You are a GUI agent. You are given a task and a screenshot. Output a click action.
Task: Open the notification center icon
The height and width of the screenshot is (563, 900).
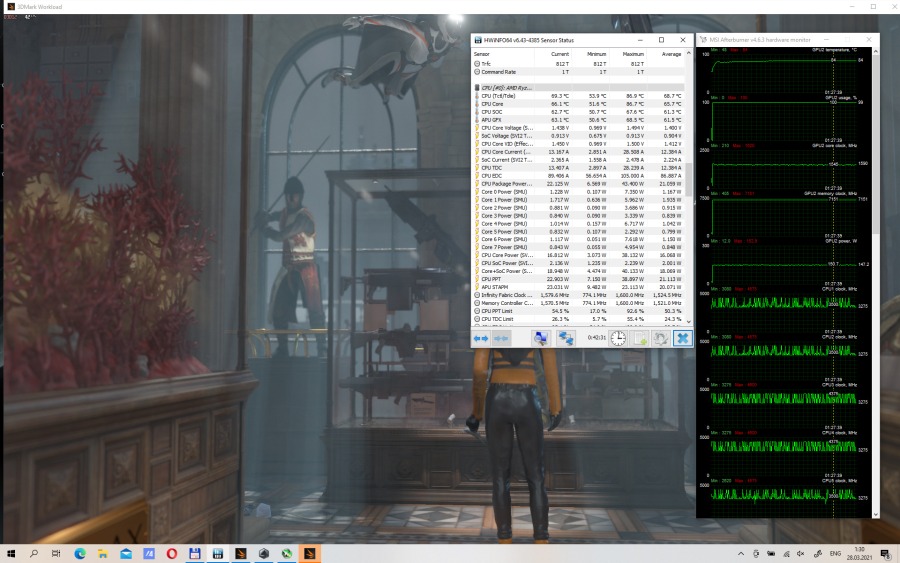click(x=886, y=554)
